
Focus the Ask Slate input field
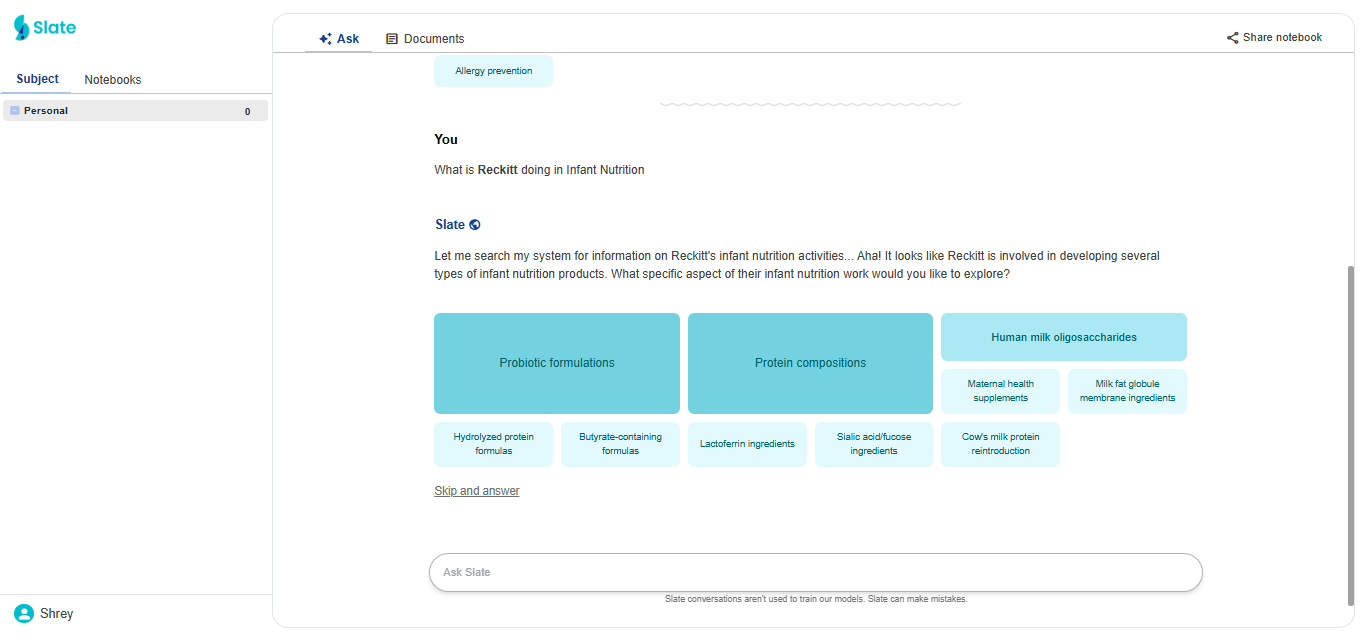(815, 572)
